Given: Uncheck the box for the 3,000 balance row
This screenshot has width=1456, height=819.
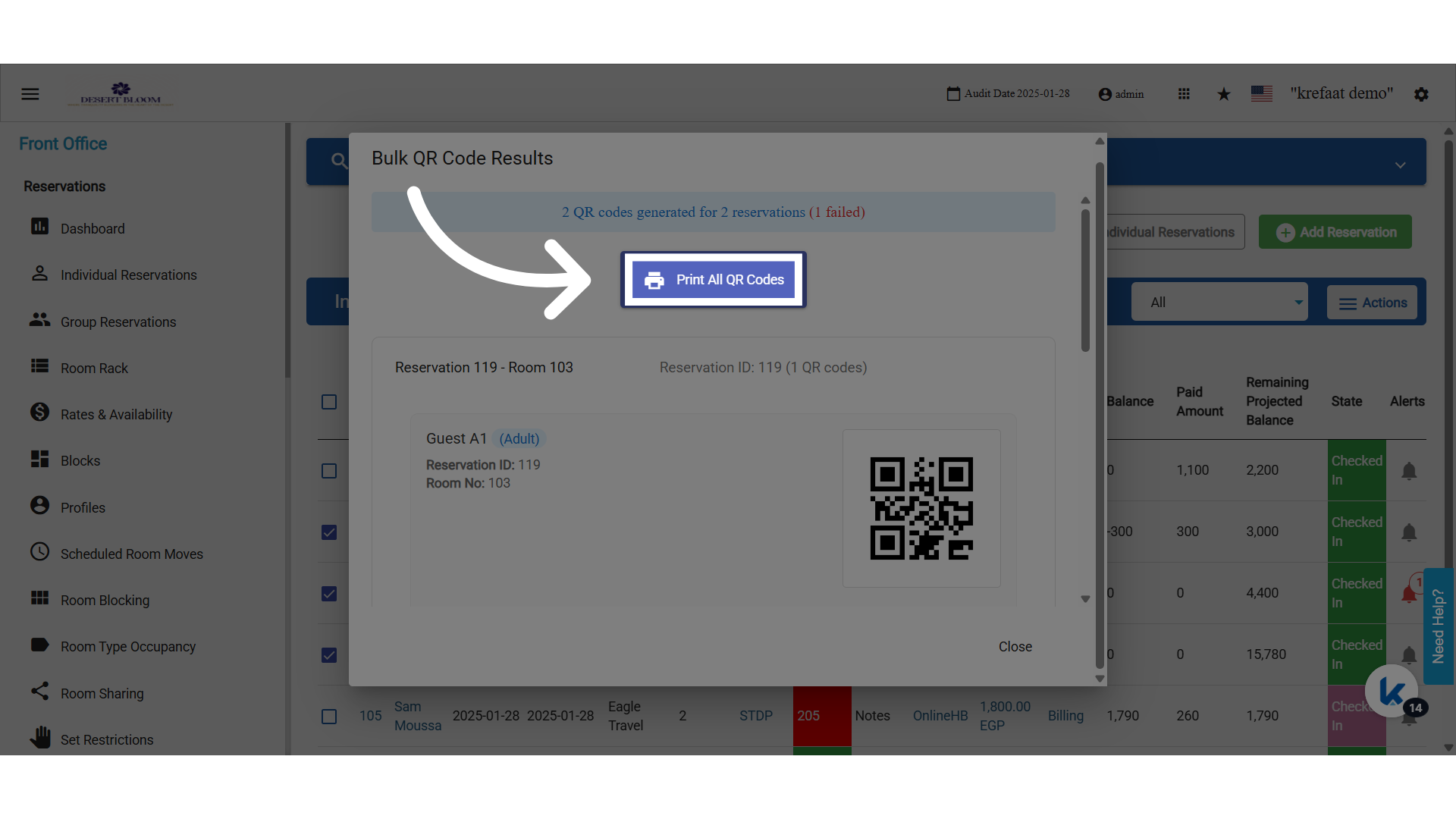Looking at the screenshot, I should (x=329, y=532).
